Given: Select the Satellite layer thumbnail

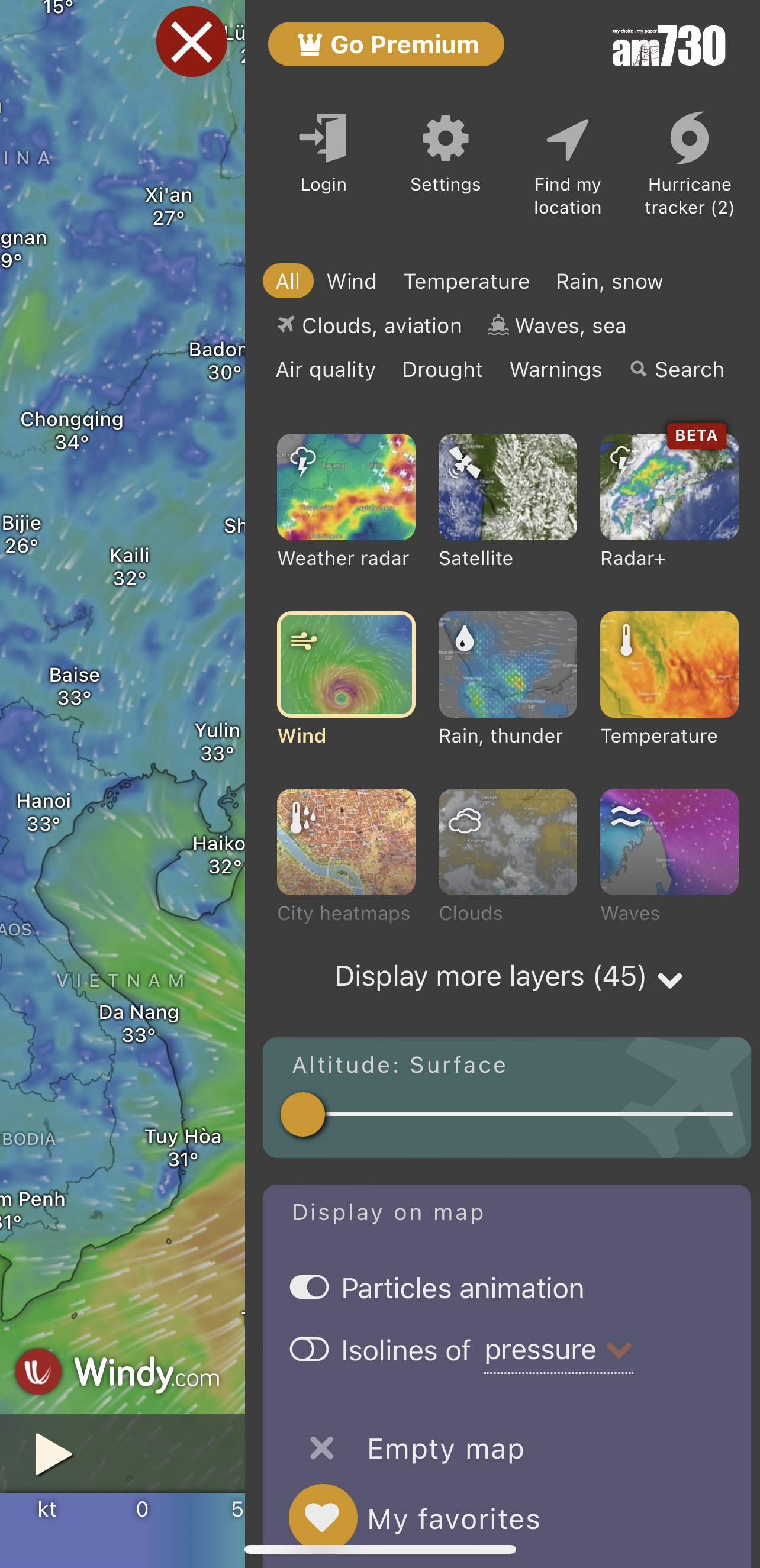Looking at the screenshot, I should click(507, 487).
